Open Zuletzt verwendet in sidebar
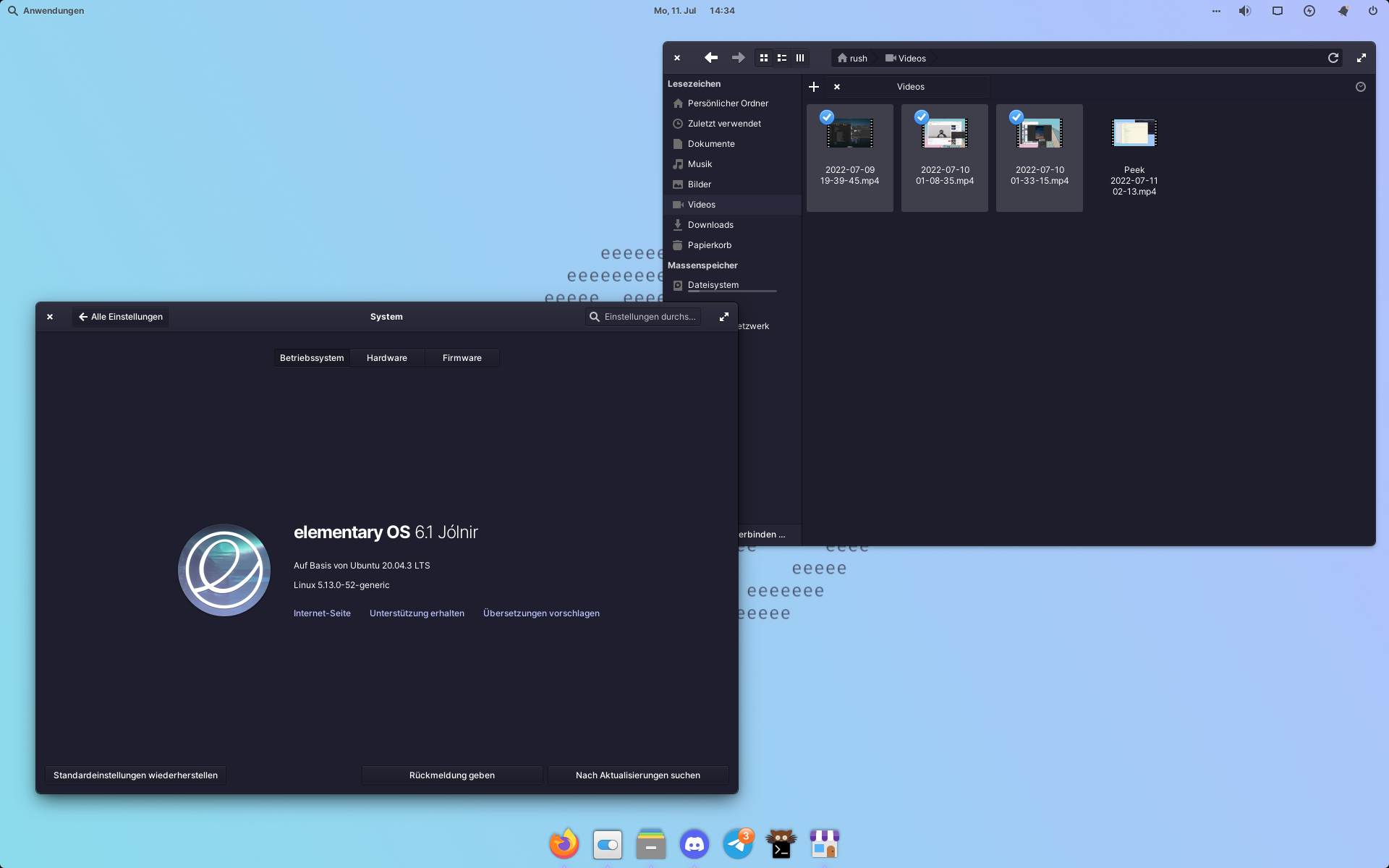1389x868 pixels. click(x=732, y=124)
